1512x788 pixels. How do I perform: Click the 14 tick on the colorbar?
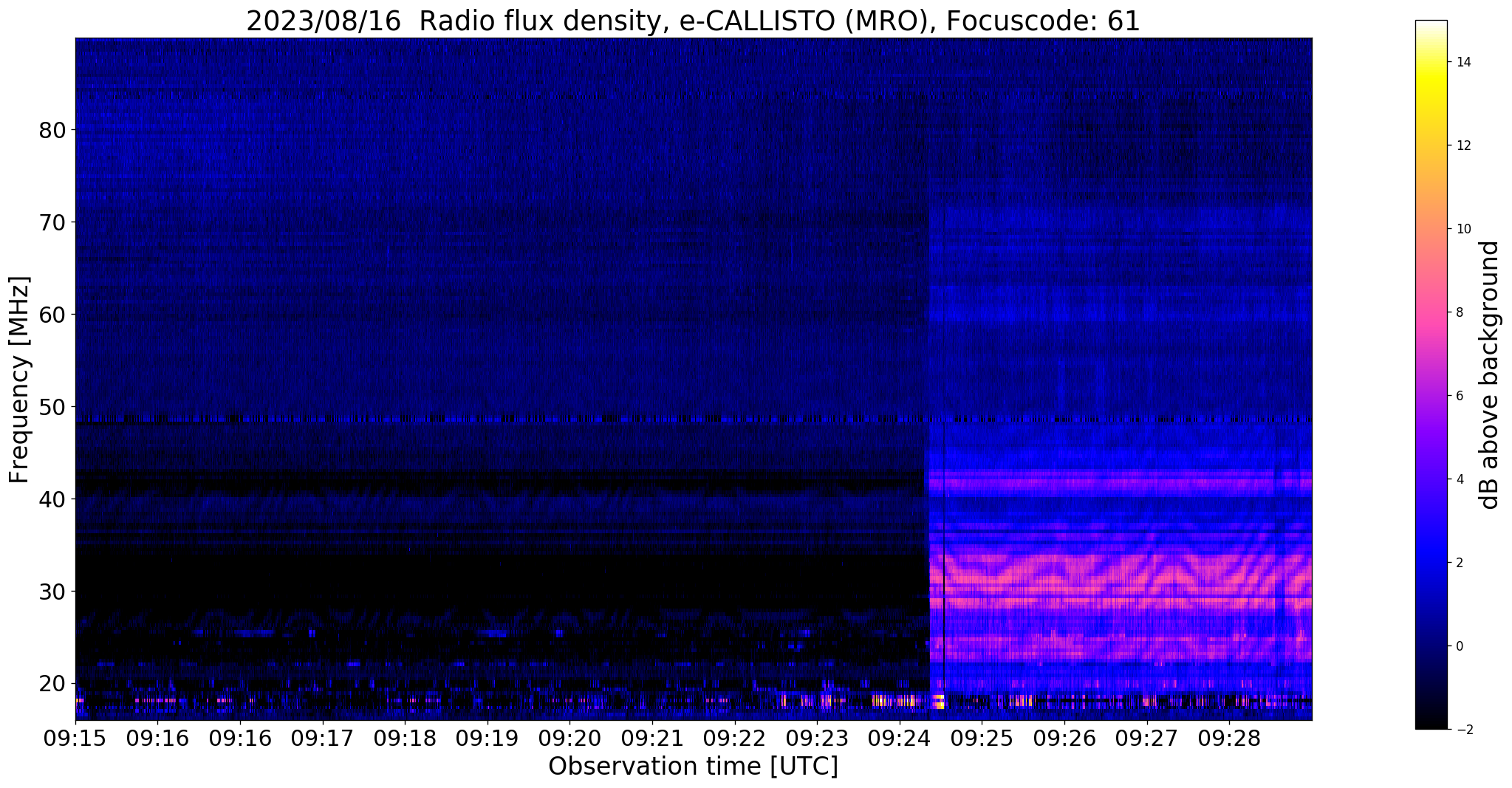click(x=1463, y=62)
